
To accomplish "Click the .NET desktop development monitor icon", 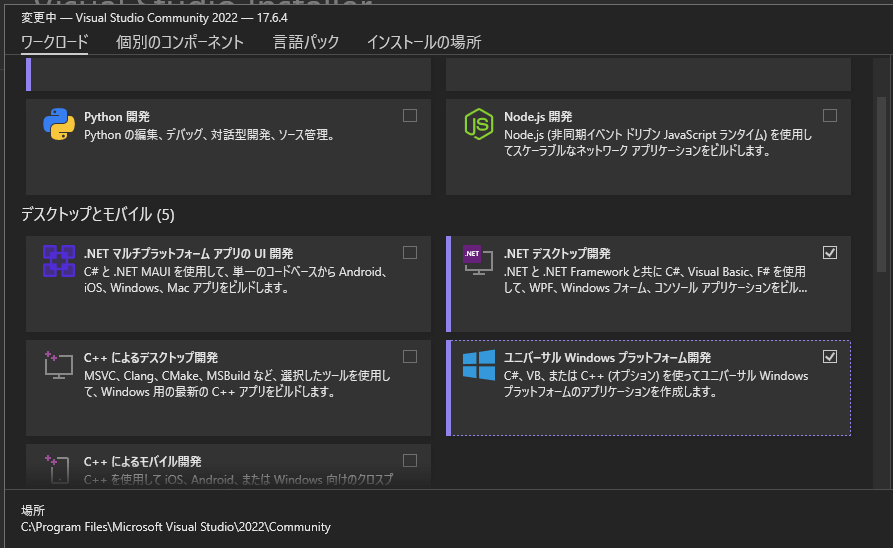I will [x=478, y=261].
